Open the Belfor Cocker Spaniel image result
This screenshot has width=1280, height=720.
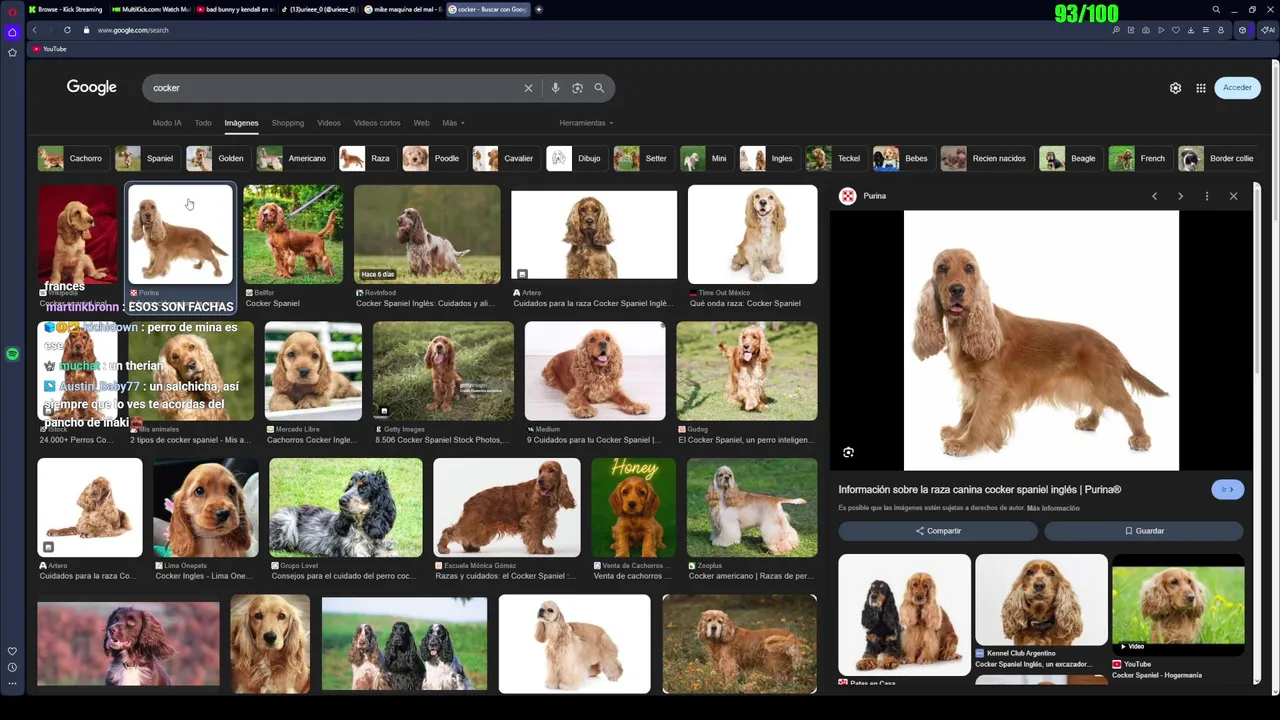(x=293, y=235)
